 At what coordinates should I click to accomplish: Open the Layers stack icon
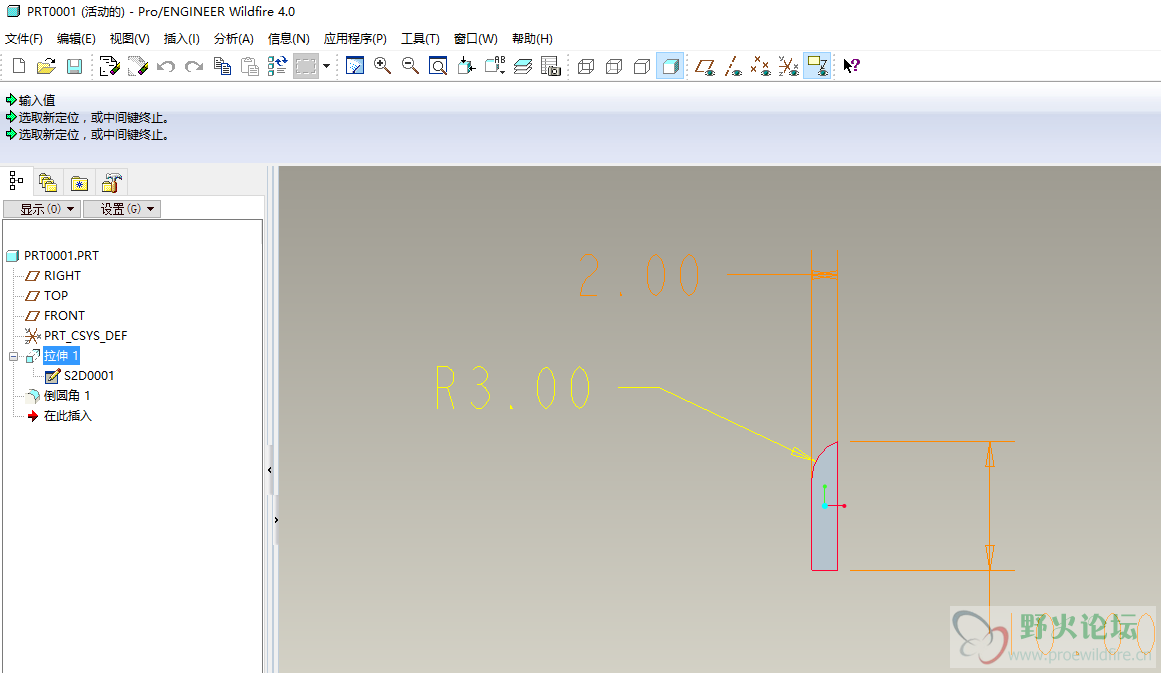(x=522, y=67)
